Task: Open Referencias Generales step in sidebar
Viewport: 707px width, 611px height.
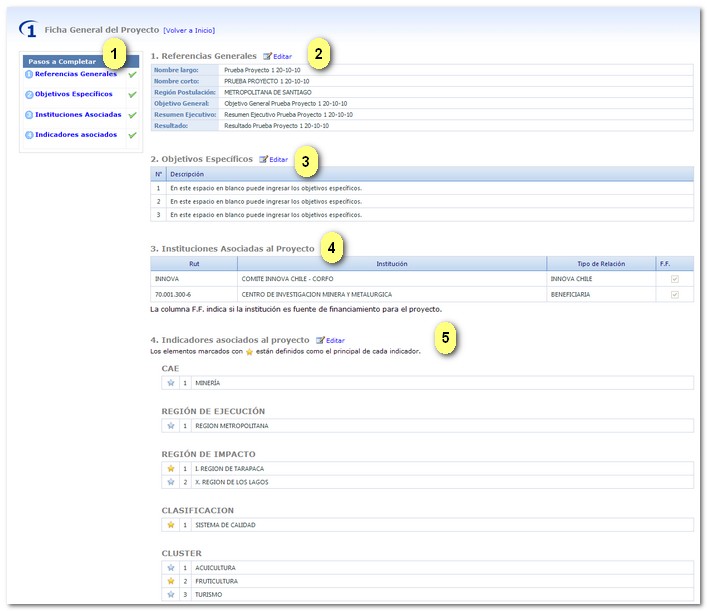Action: click(x=76, y=74)
